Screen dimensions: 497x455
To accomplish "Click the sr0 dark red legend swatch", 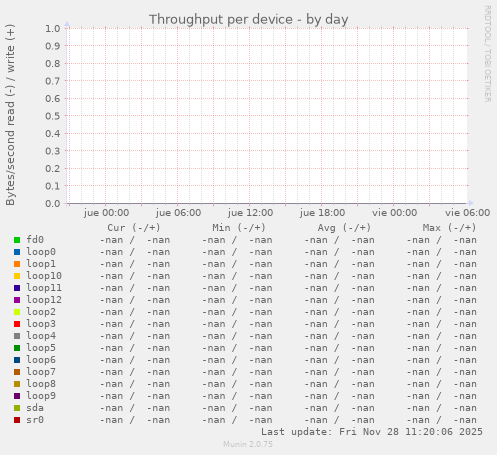I will (17, 420).
